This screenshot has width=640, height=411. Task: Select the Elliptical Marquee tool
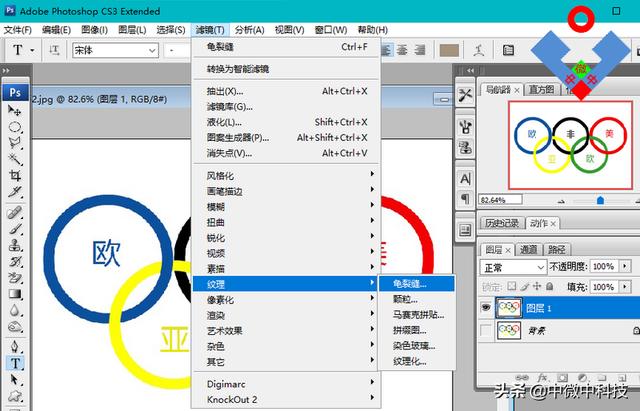15,127
